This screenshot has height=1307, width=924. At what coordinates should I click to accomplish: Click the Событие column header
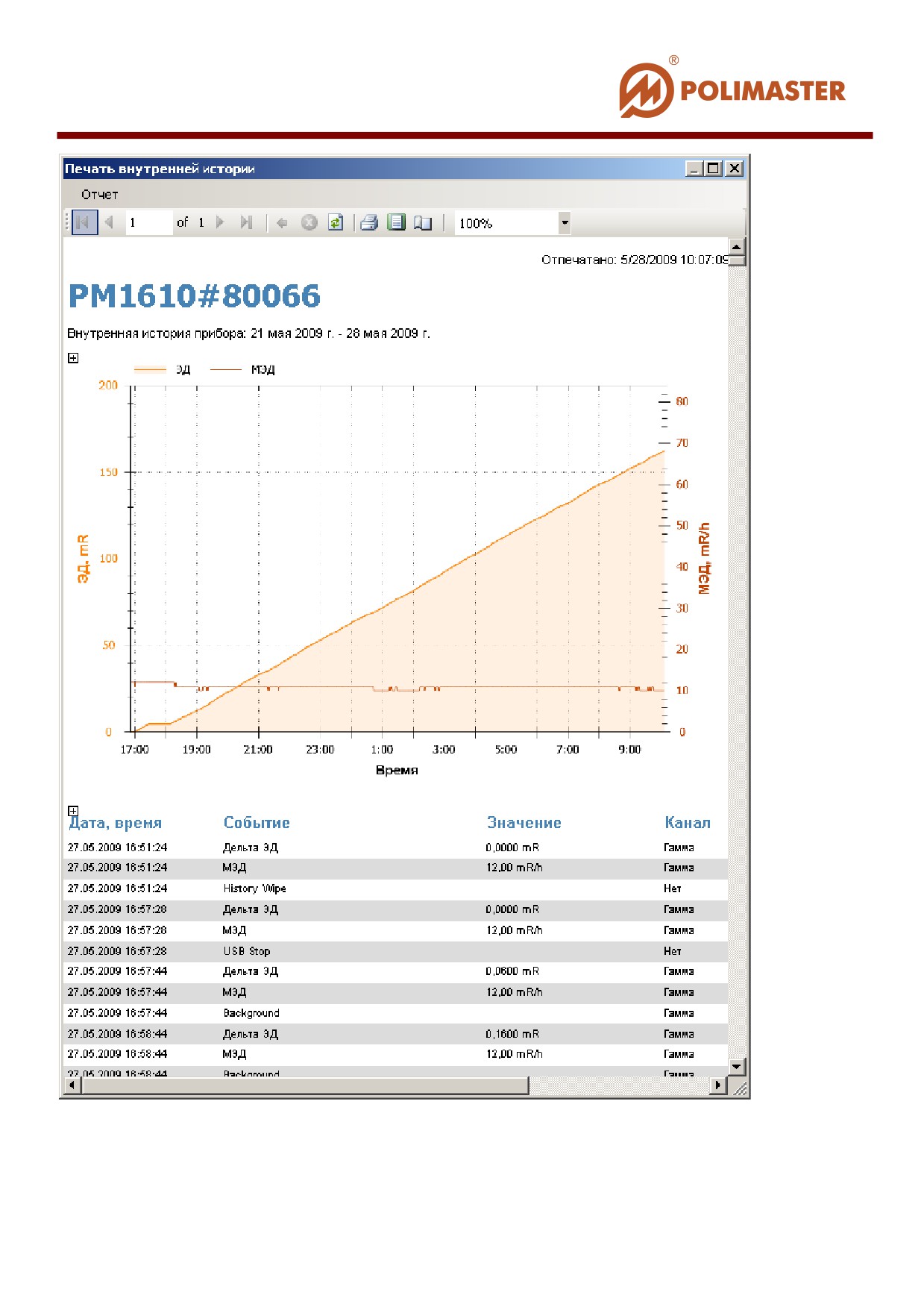[x=257, y=823]
